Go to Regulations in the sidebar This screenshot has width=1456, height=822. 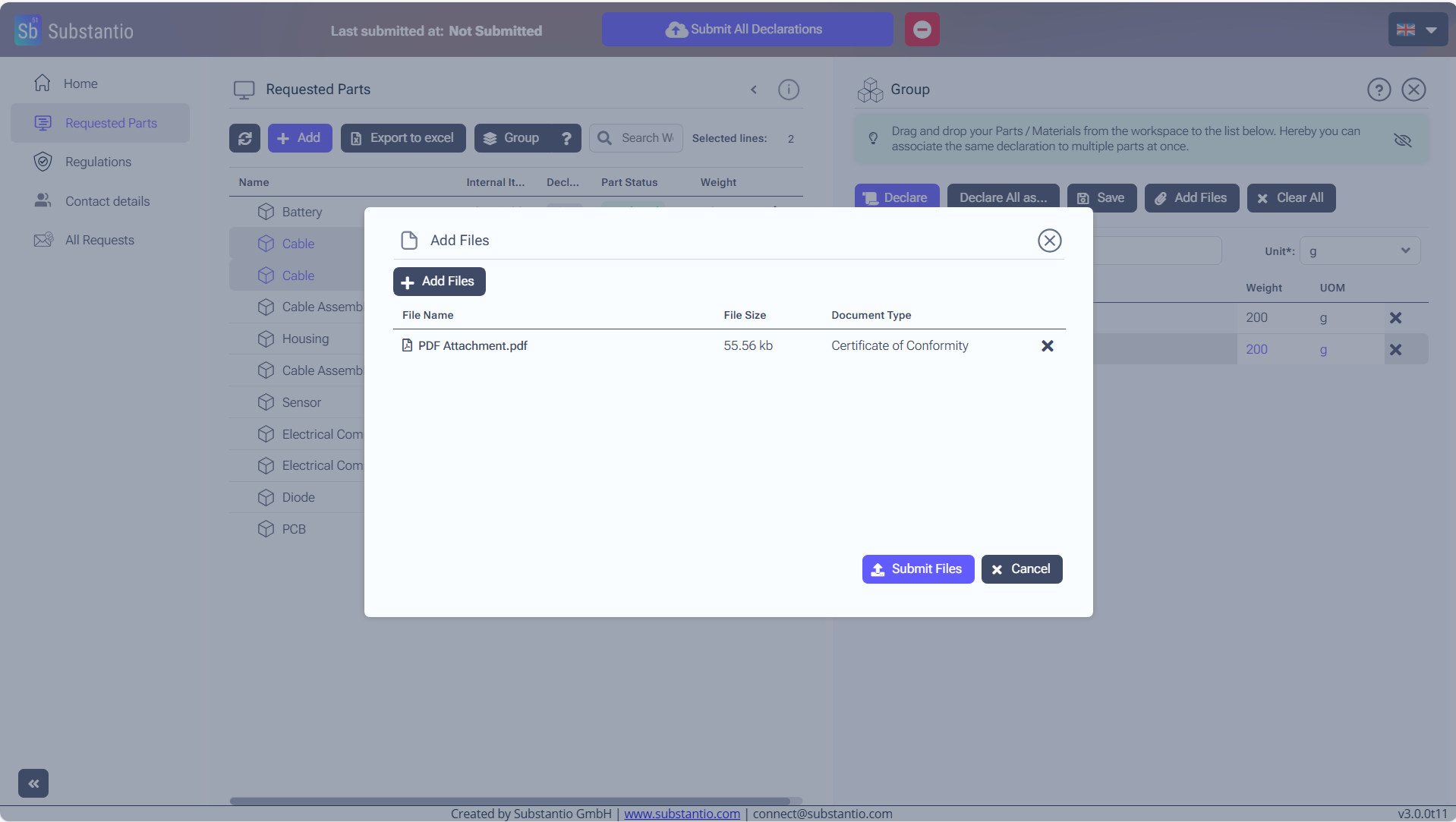(98, 162)
